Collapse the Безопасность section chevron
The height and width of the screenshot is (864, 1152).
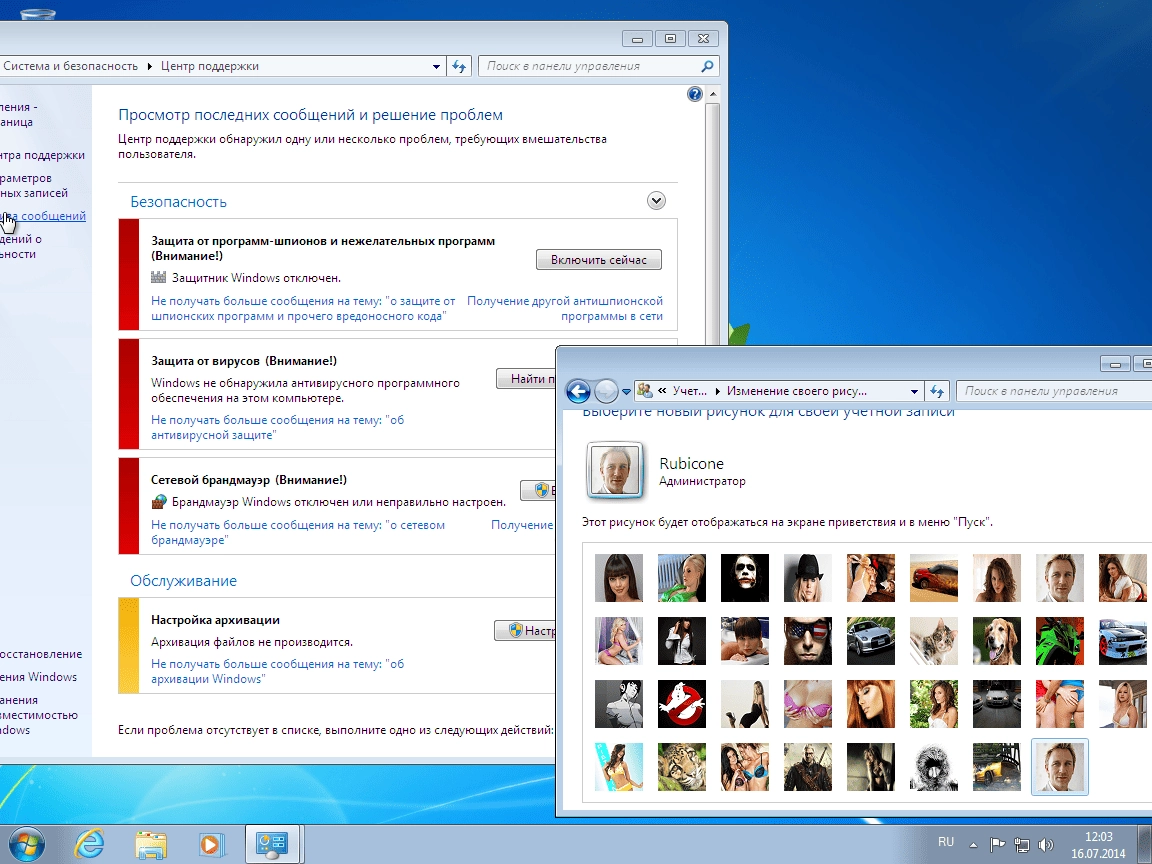tap(656, 201)
